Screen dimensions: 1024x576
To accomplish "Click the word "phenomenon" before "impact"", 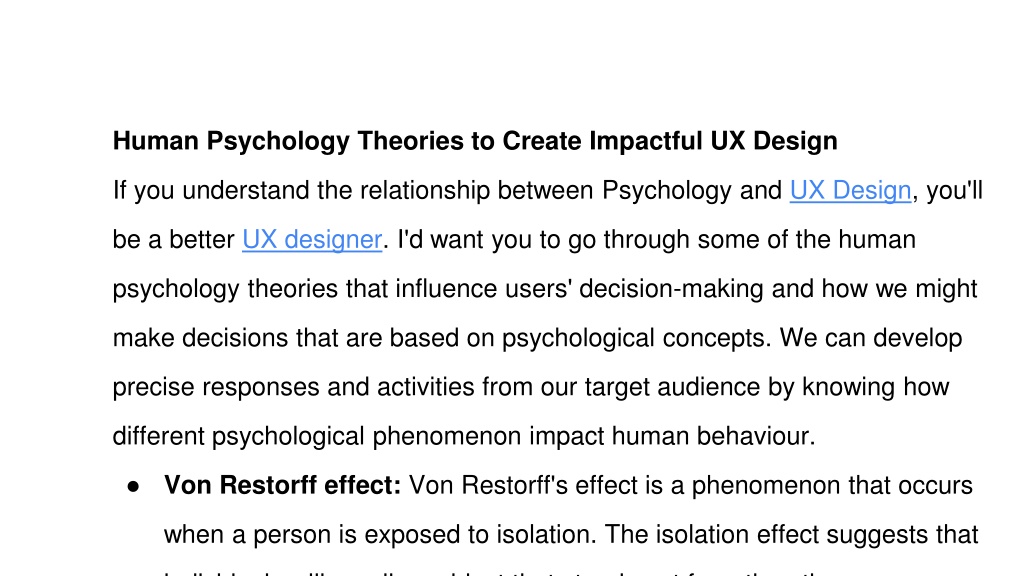I will (x=447, y=436).
